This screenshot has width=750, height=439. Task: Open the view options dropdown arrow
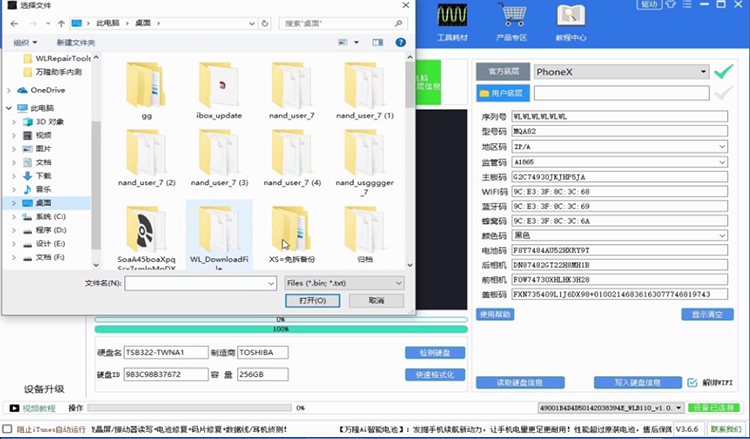click(356, 43)
